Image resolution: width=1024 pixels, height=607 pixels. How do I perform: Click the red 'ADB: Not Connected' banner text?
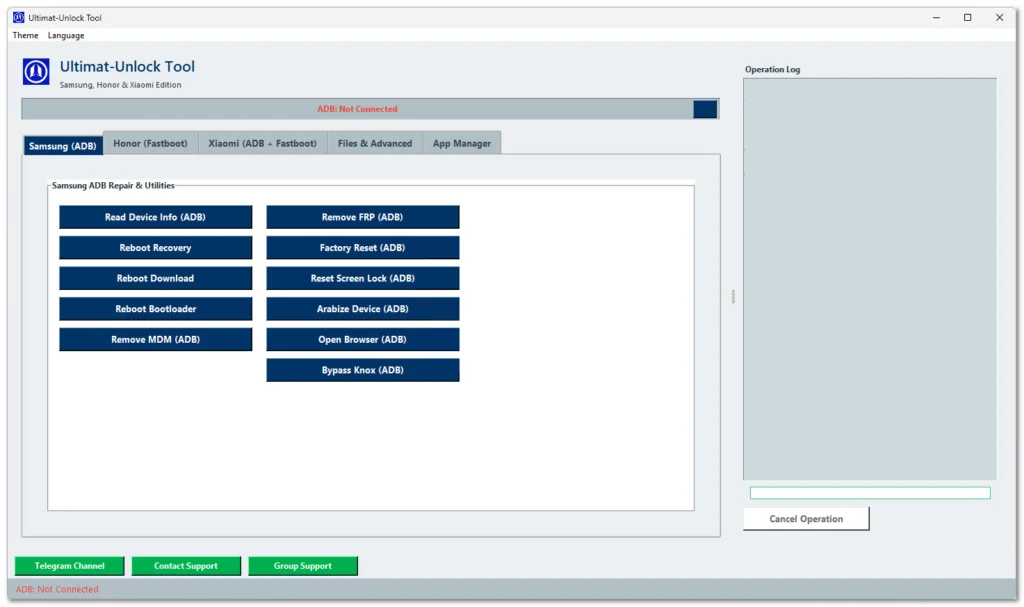[x=357, y=109]
